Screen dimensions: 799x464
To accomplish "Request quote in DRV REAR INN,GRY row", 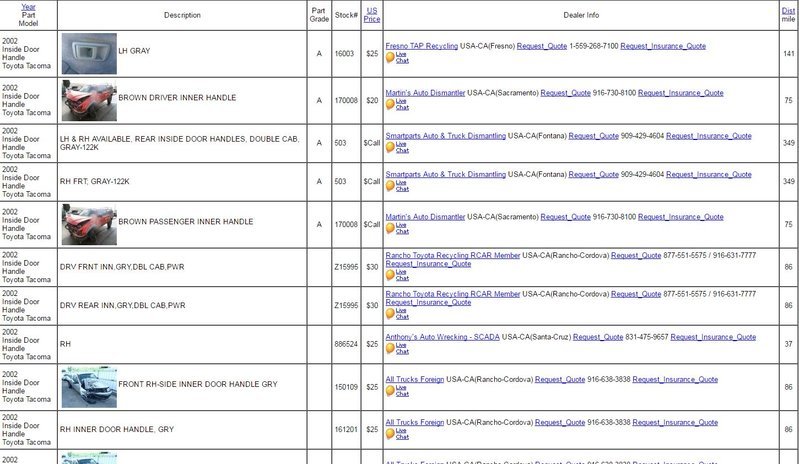I will coord(635,294).
